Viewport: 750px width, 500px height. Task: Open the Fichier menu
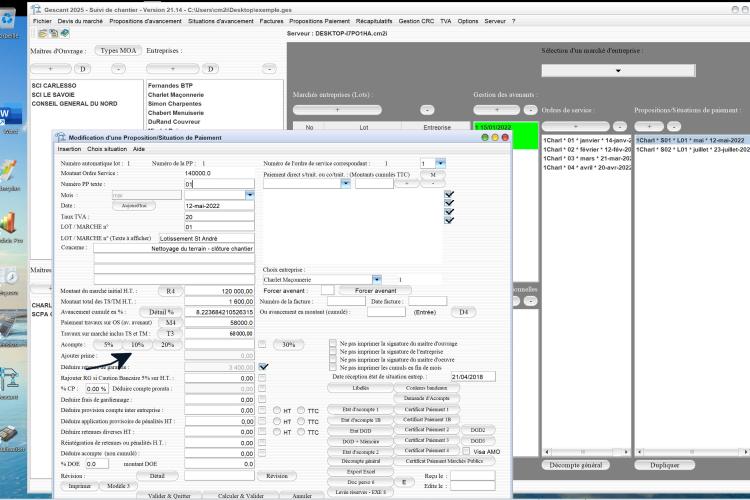pyautogui.click(x=42, y=21)
